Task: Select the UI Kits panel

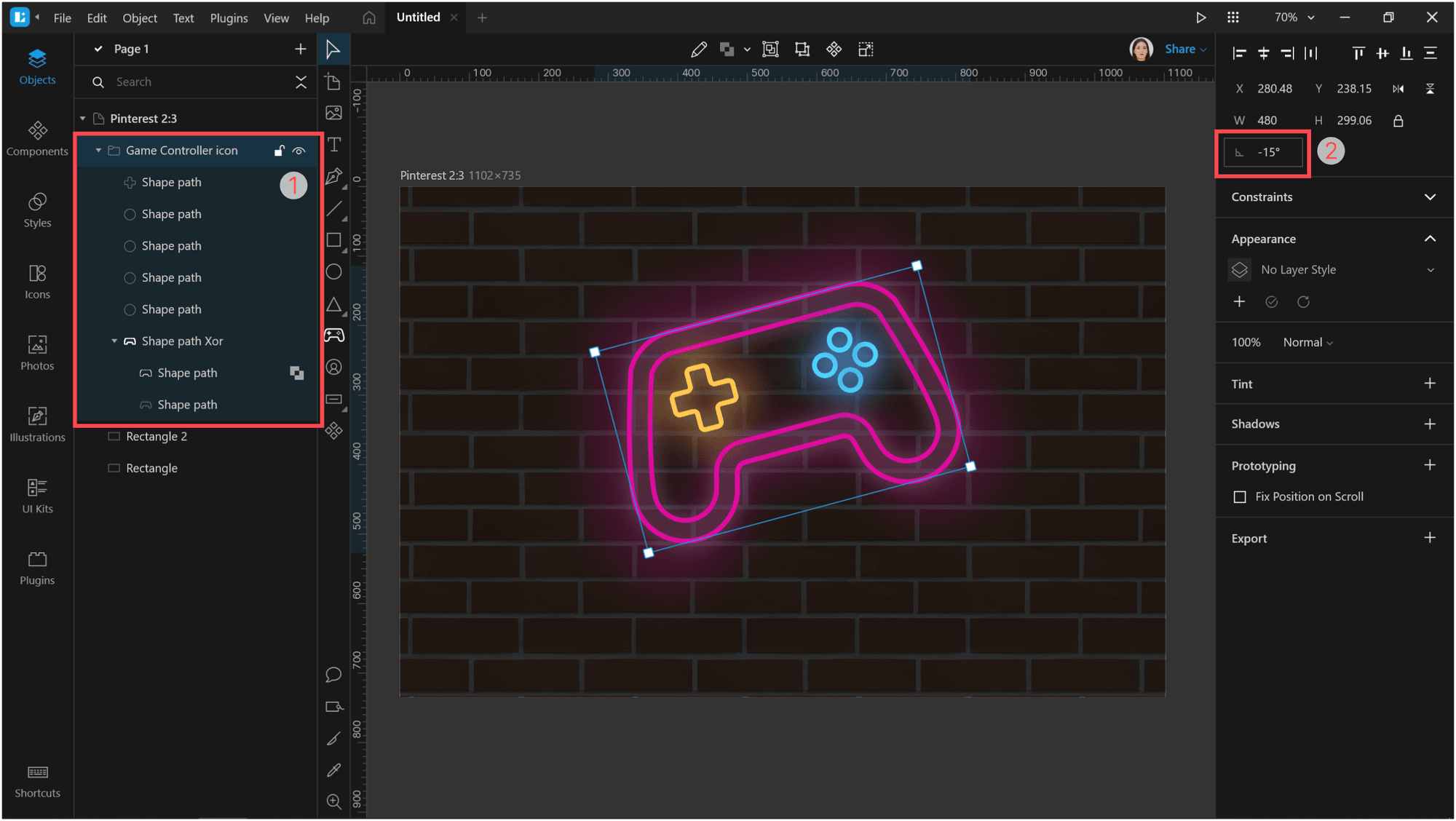Action: (x=36, y=498)
